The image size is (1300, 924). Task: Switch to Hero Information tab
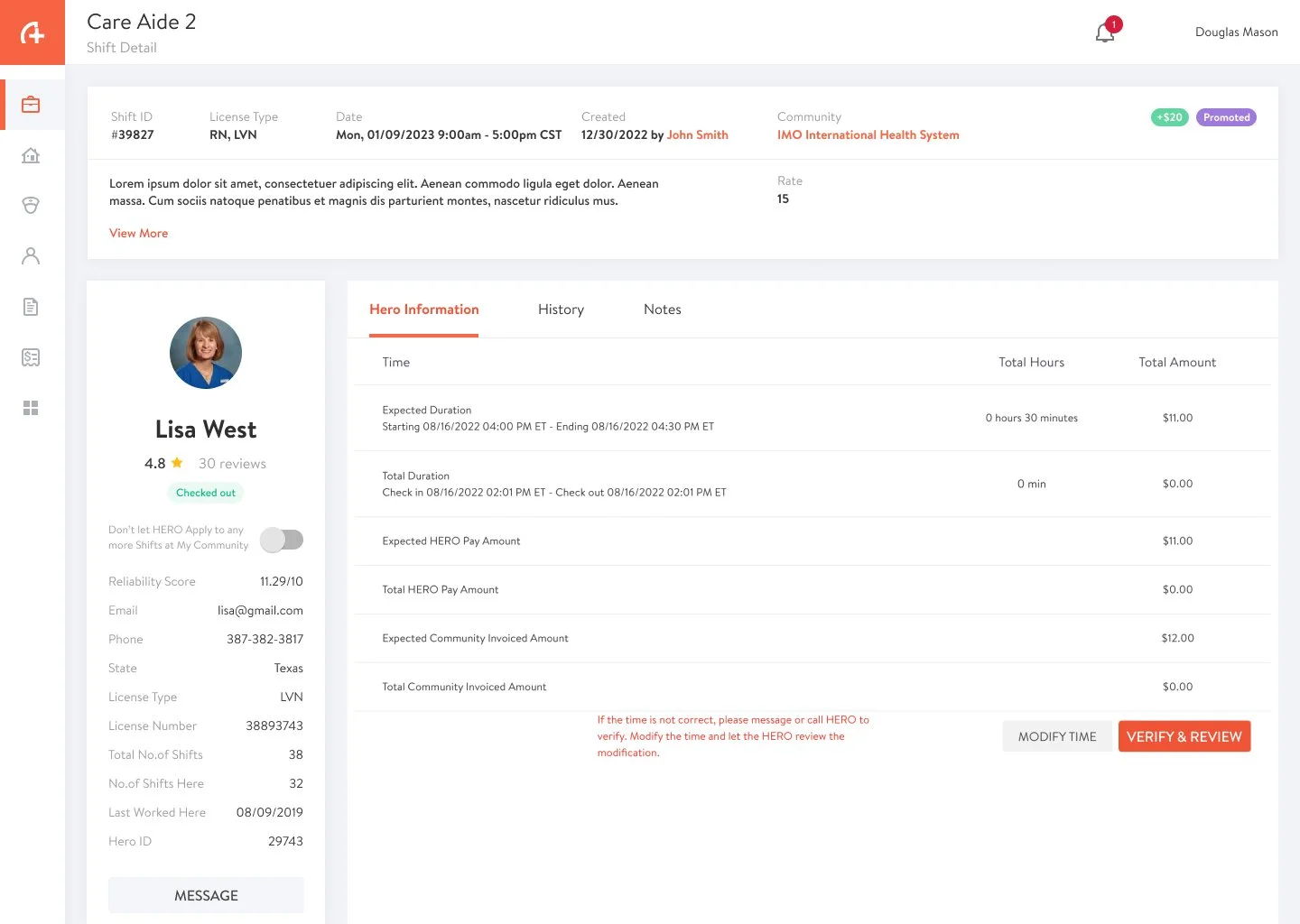click(424, 310)
